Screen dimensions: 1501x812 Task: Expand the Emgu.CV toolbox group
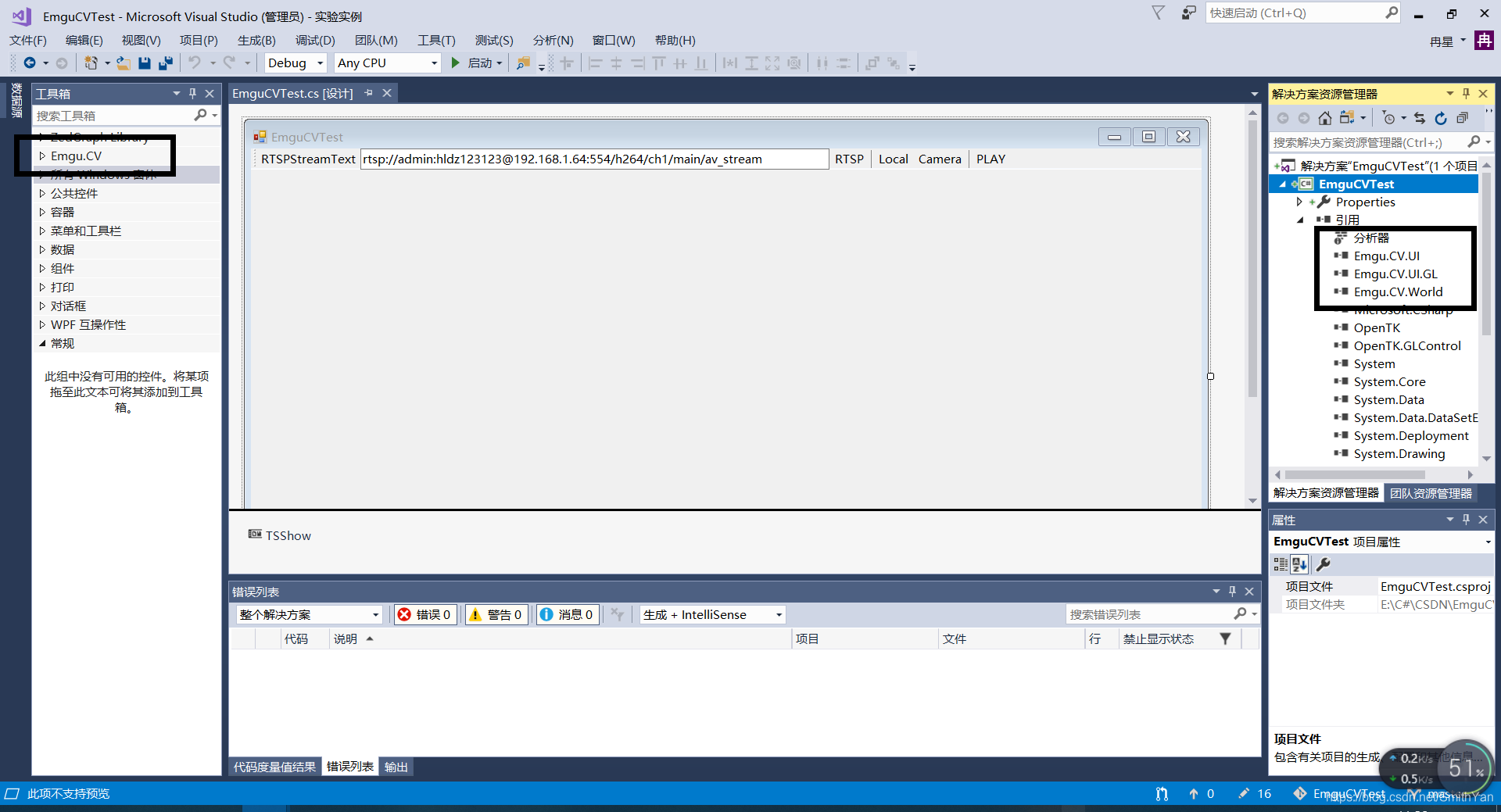tap(42, 156)
